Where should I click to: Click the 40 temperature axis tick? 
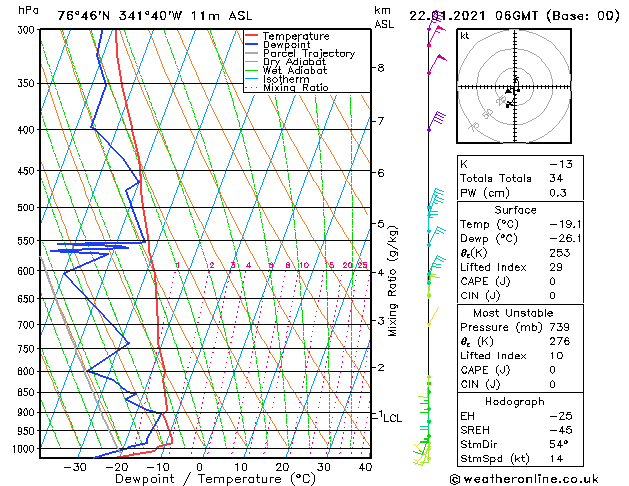tap(365, 467)
